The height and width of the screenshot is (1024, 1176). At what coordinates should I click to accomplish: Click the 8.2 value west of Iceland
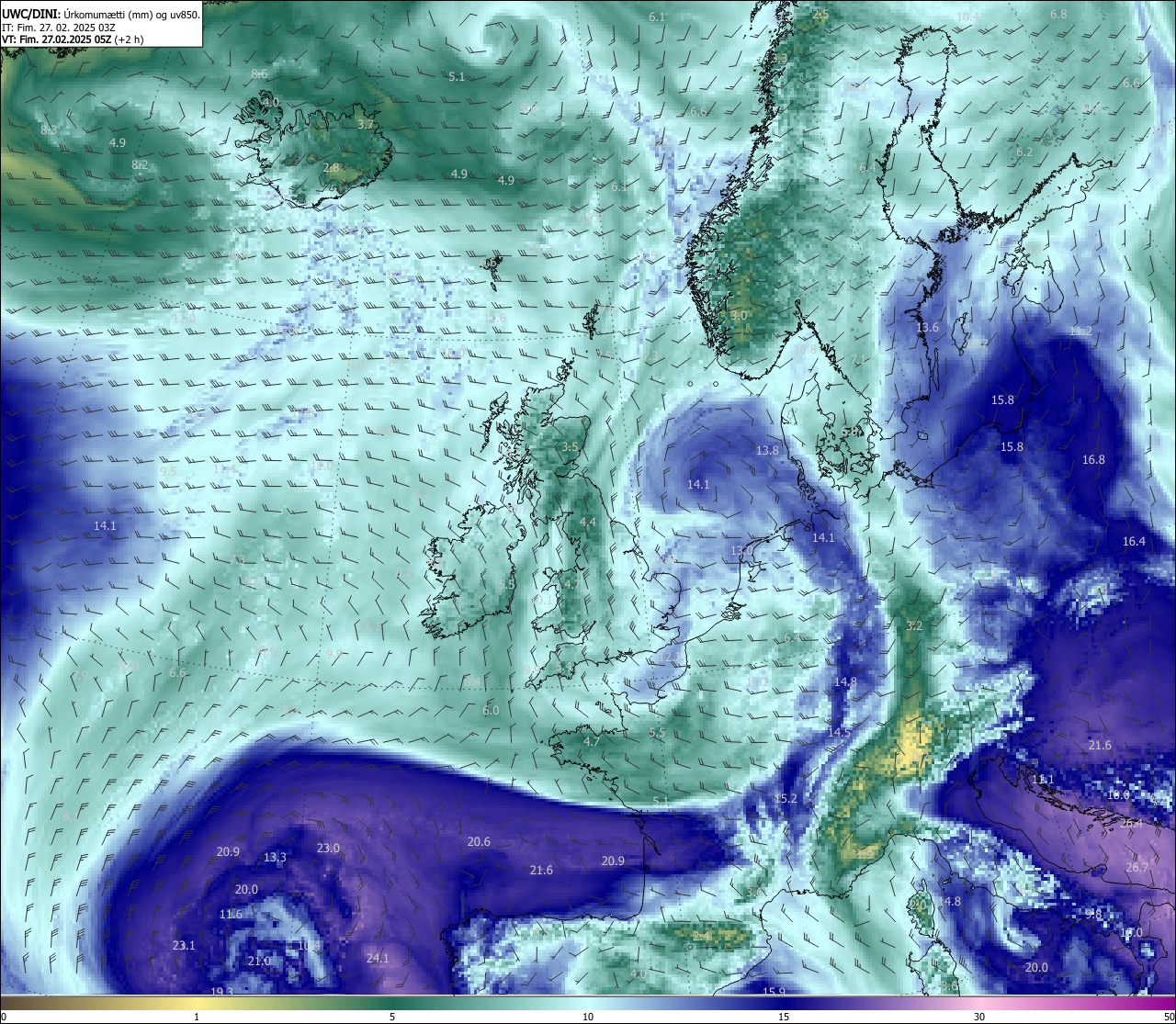point(140,164)
